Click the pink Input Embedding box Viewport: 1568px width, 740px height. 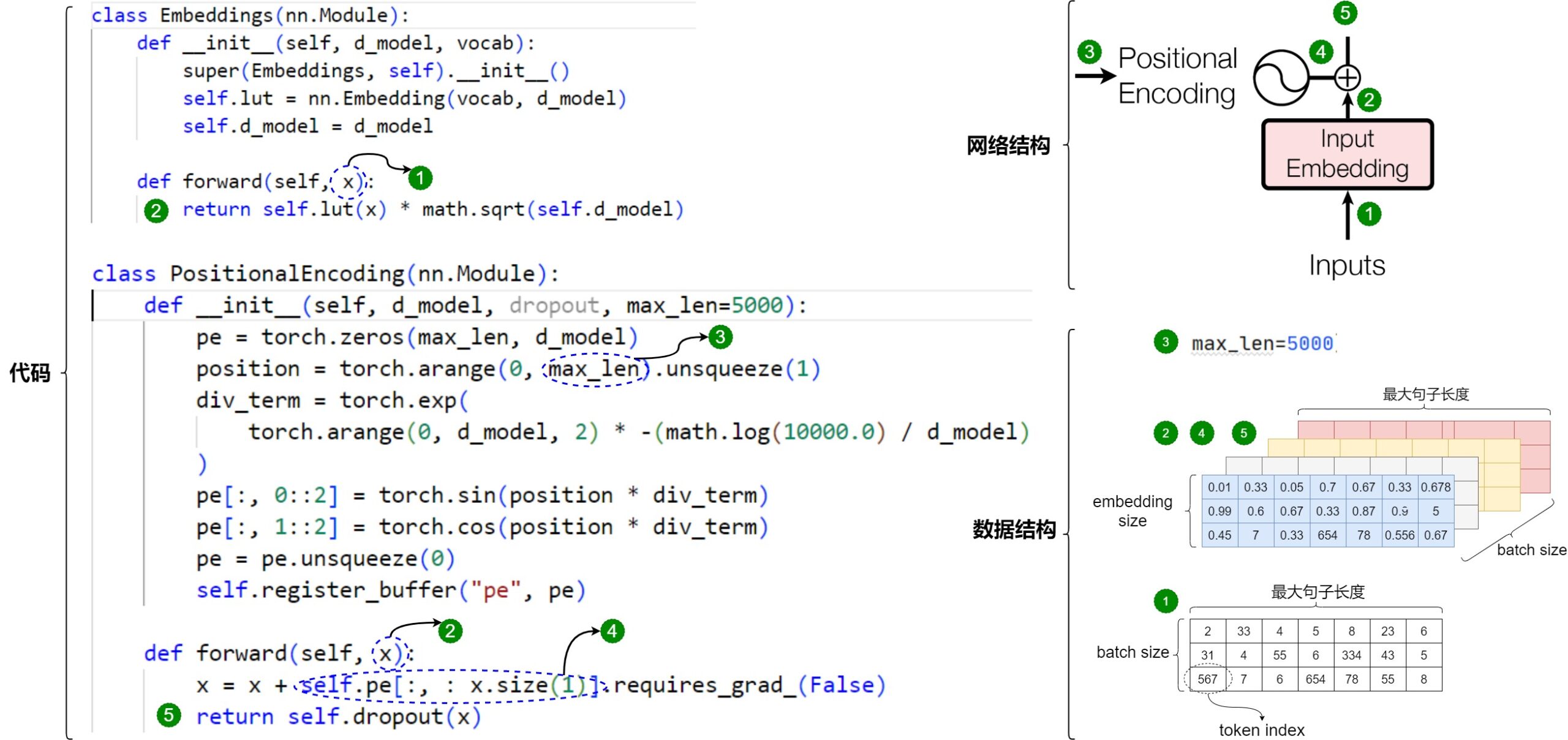1347,154
